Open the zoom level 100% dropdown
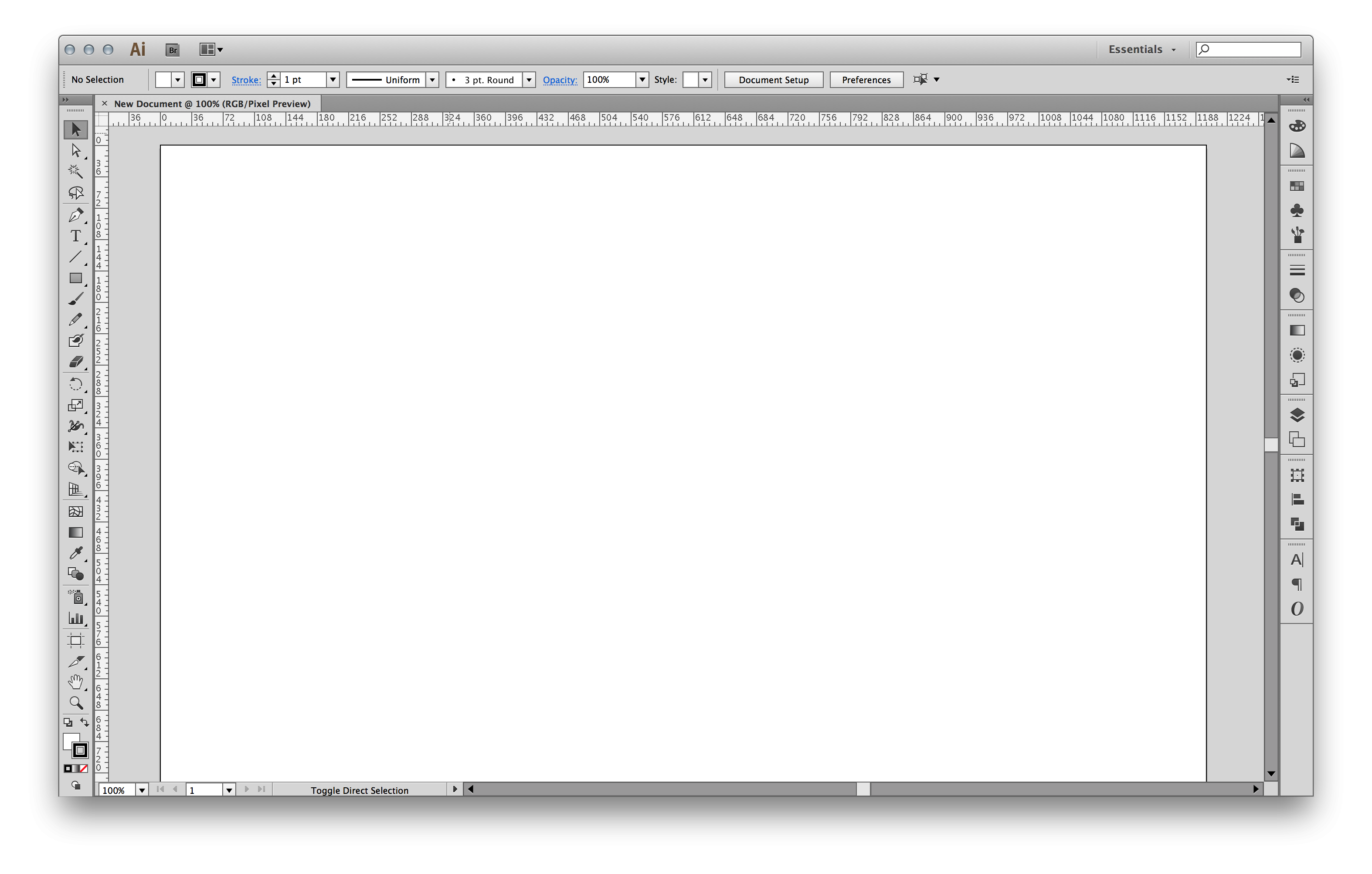This screenshot has height=874, width=1372. (x=142, y=790)
